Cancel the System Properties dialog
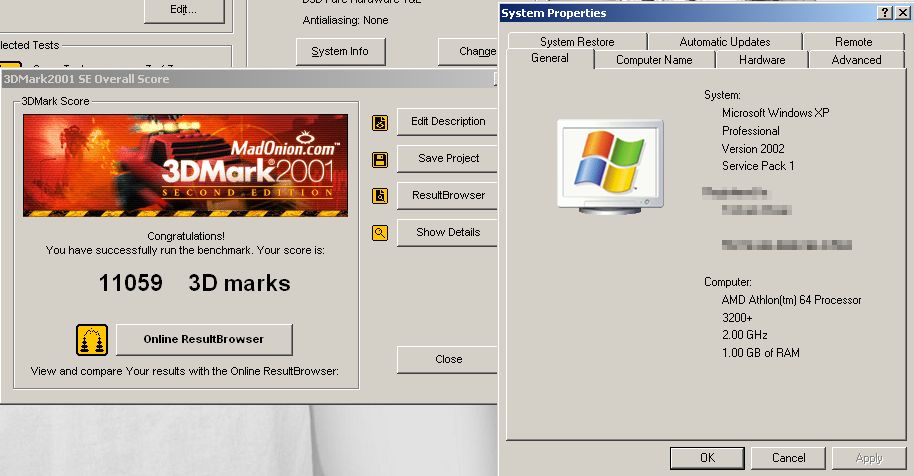This screenshot has height=476, width=914. 788,458
